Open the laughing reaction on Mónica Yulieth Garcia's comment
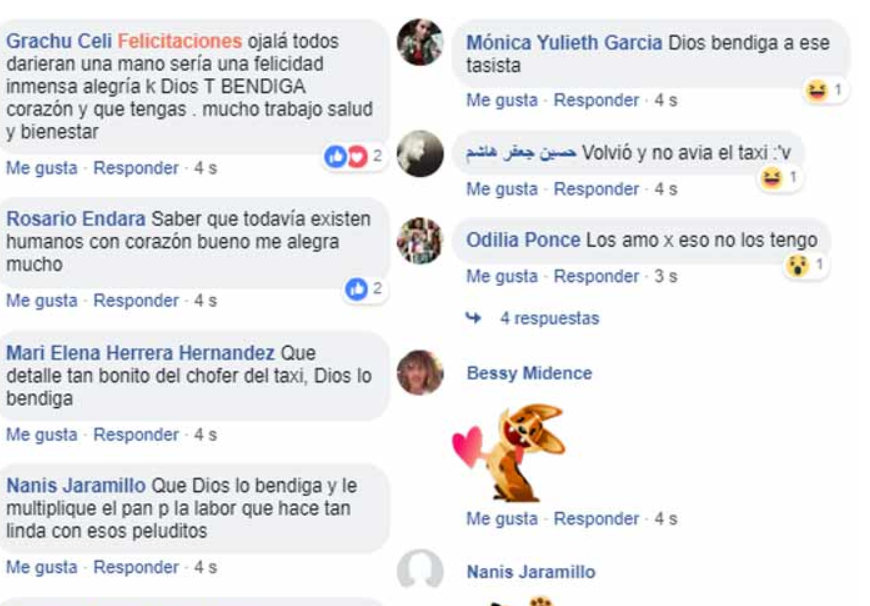 [x=825, y=90]
